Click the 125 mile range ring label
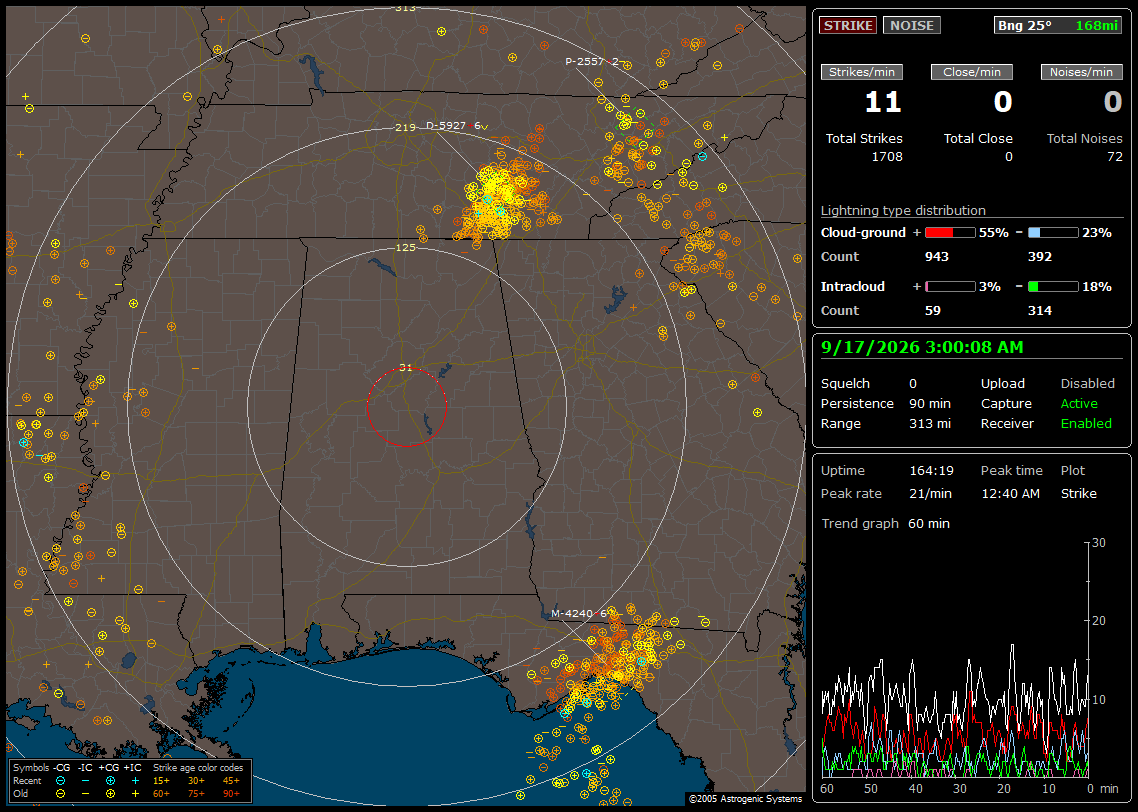This screenshot has width=1138, height=812. [x=406, y=247]
